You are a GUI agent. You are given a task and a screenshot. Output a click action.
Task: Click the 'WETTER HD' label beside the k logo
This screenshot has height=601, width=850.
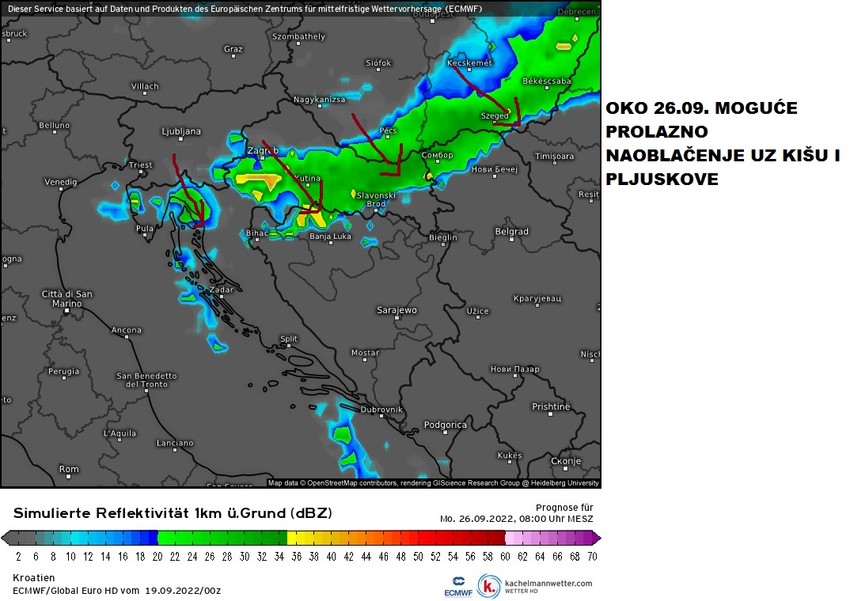pyautogui.click(x=521, y=590)
